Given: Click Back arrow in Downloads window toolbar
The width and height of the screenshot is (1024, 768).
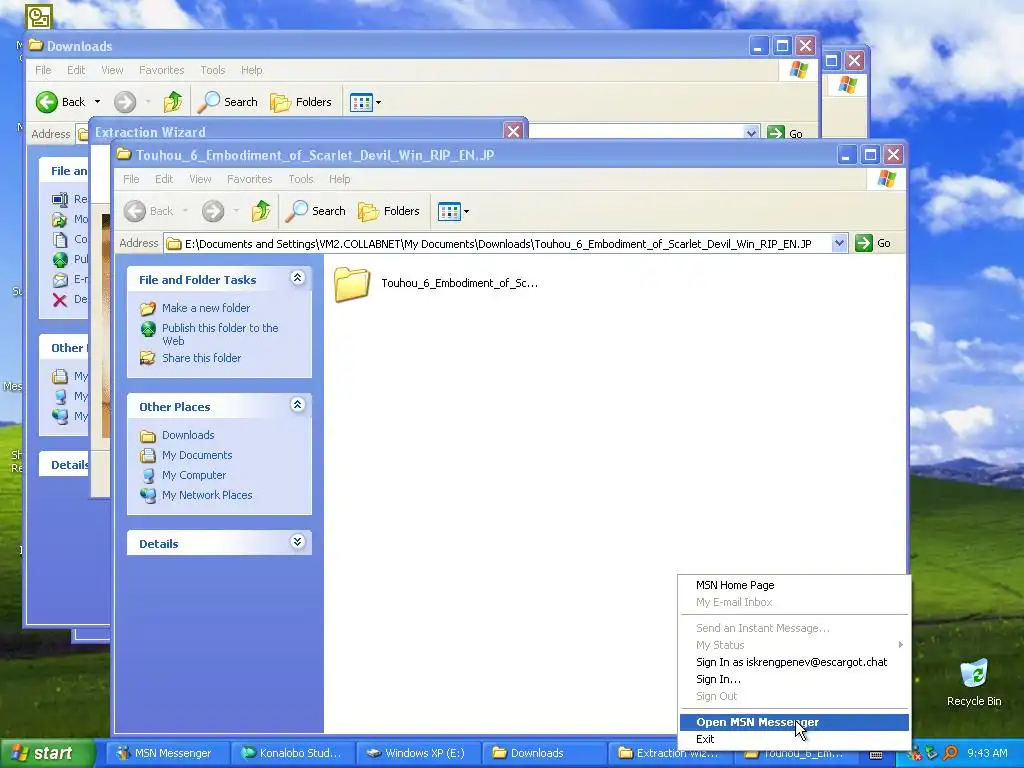Looking at the screenshot, I should [46, 102].
